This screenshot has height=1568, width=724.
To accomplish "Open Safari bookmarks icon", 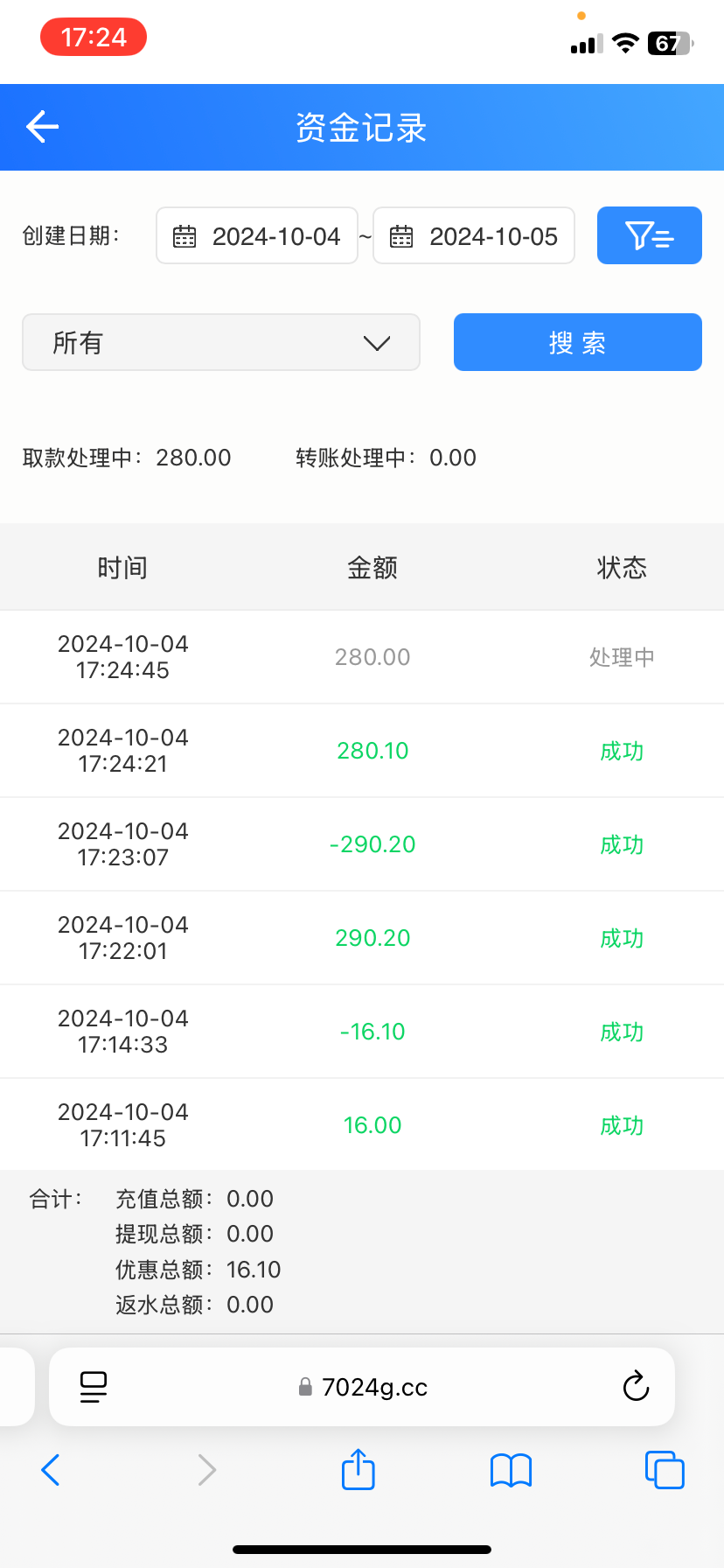I will [x=511, y=1470].
